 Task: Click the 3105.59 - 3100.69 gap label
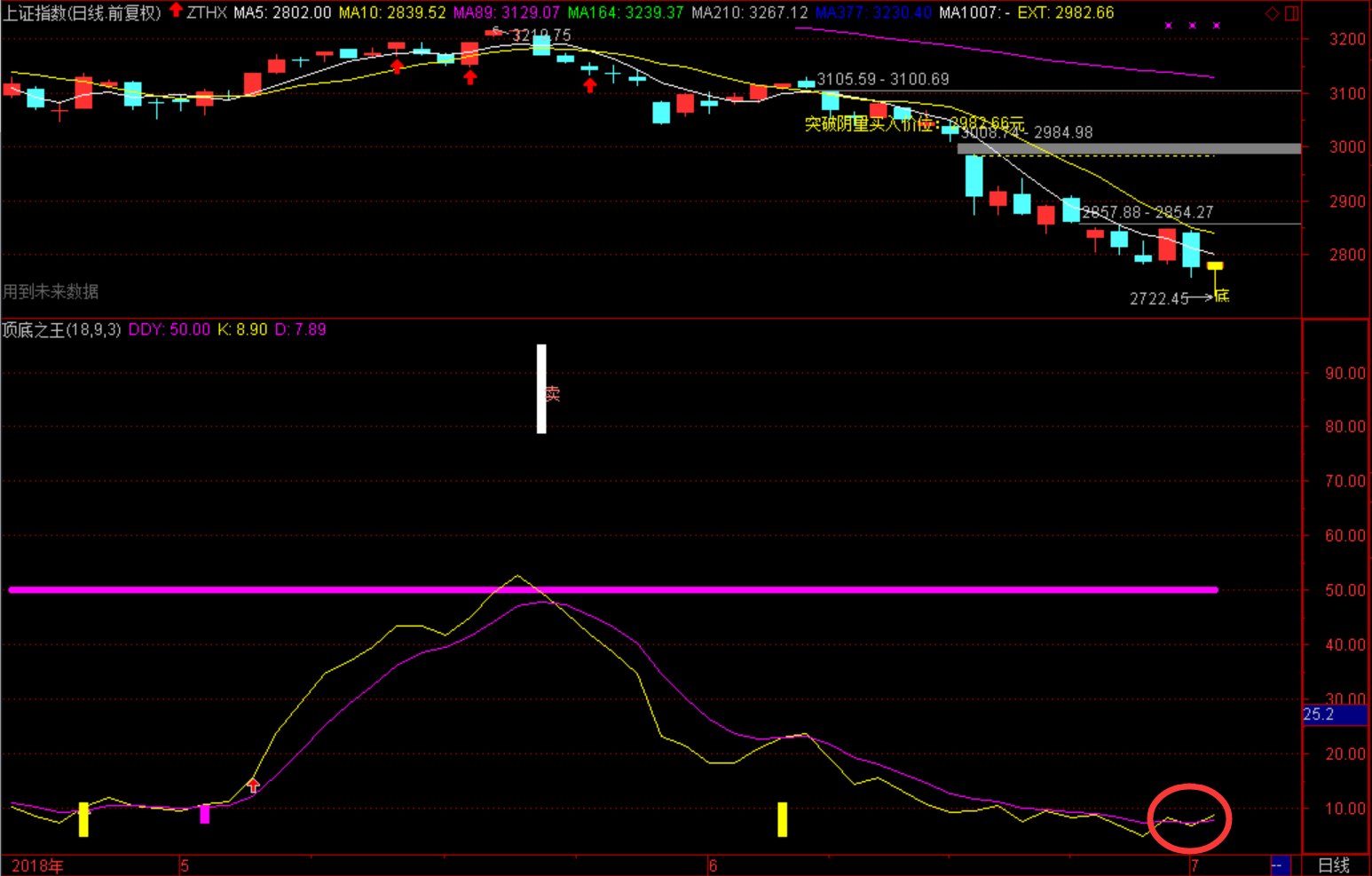click(x=883, y=79)
